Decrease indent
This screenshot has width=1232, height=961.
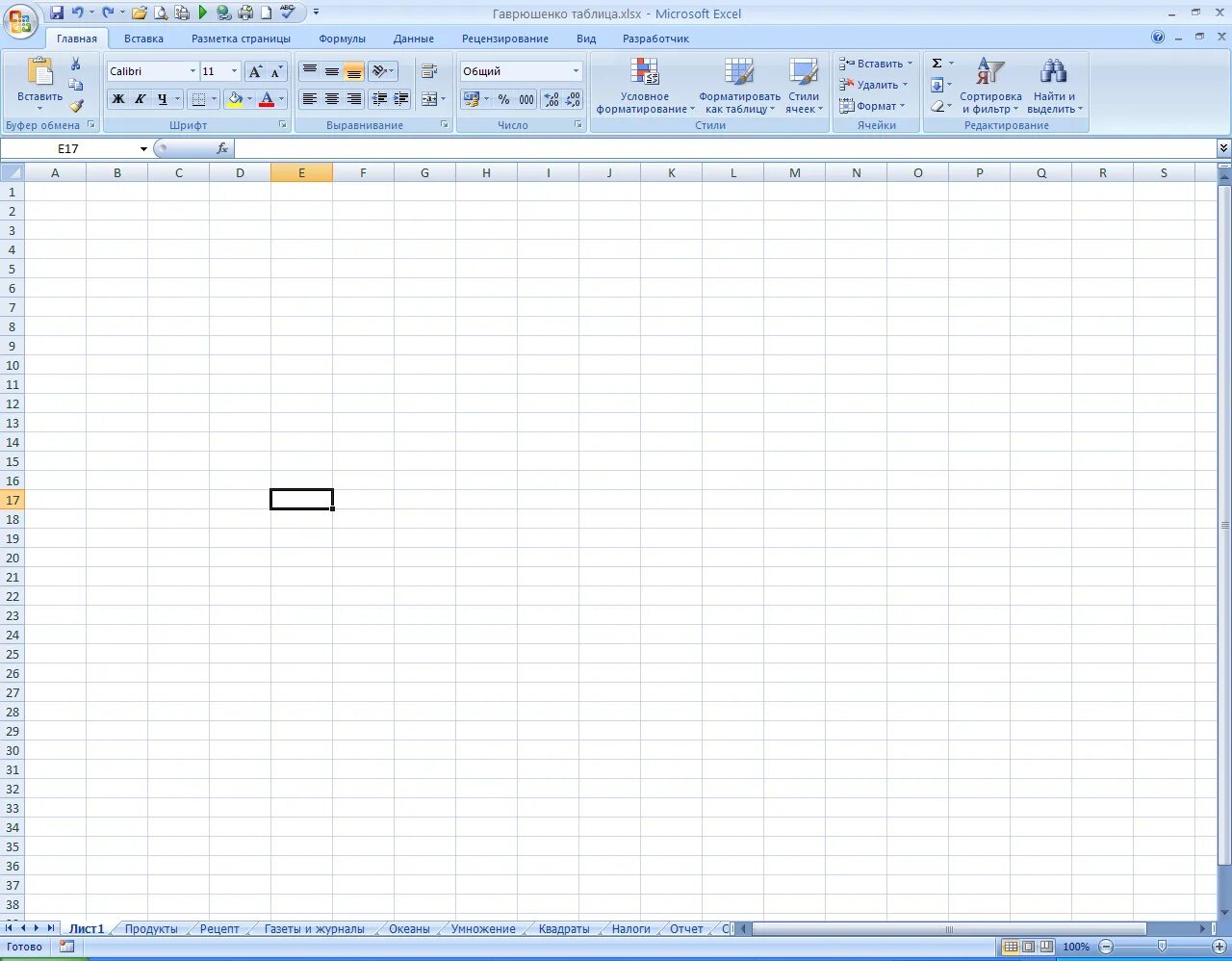coord(379,98)
